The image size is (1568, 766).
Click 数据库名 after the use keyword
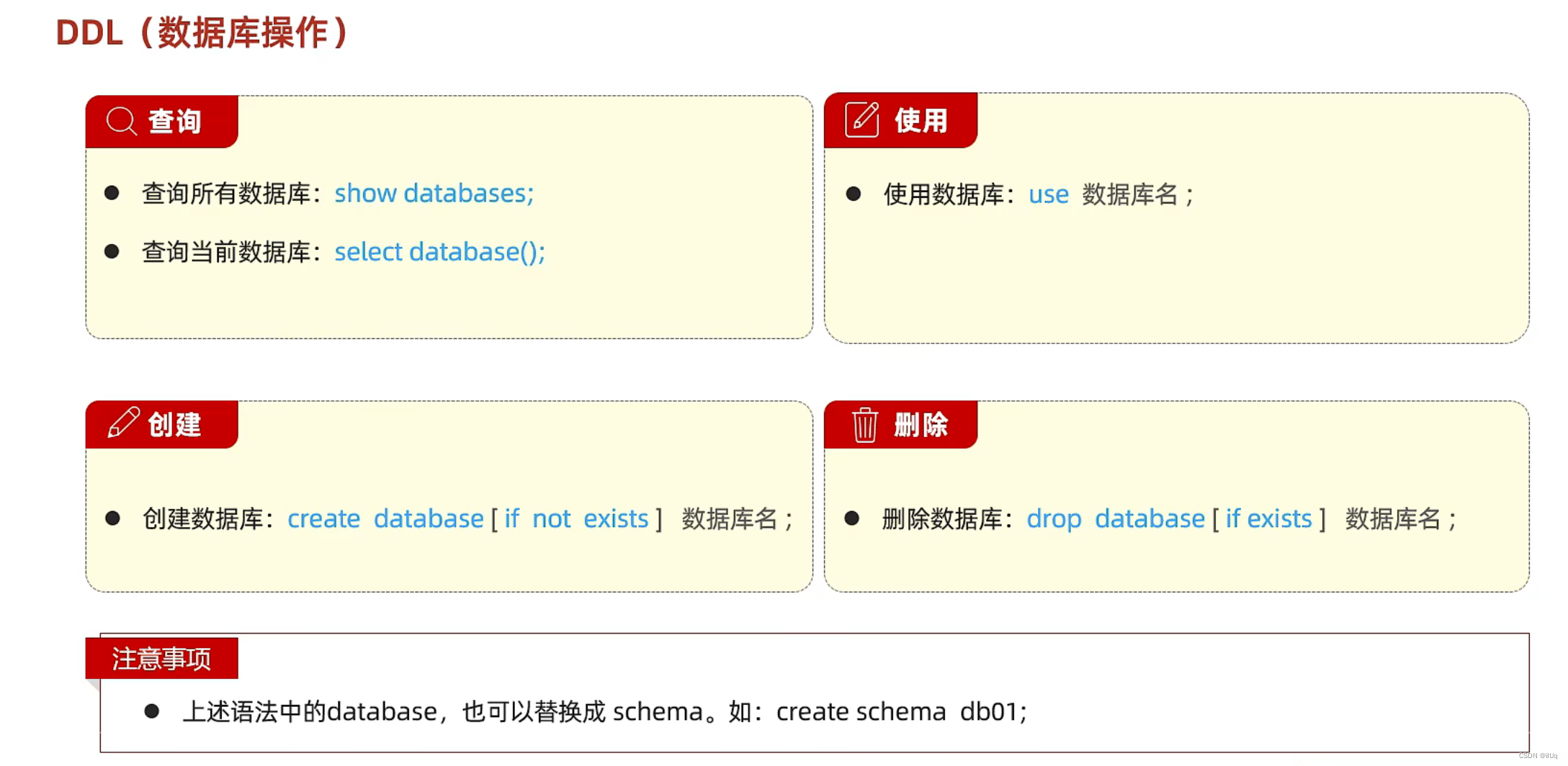click(x=1130, y=194)
